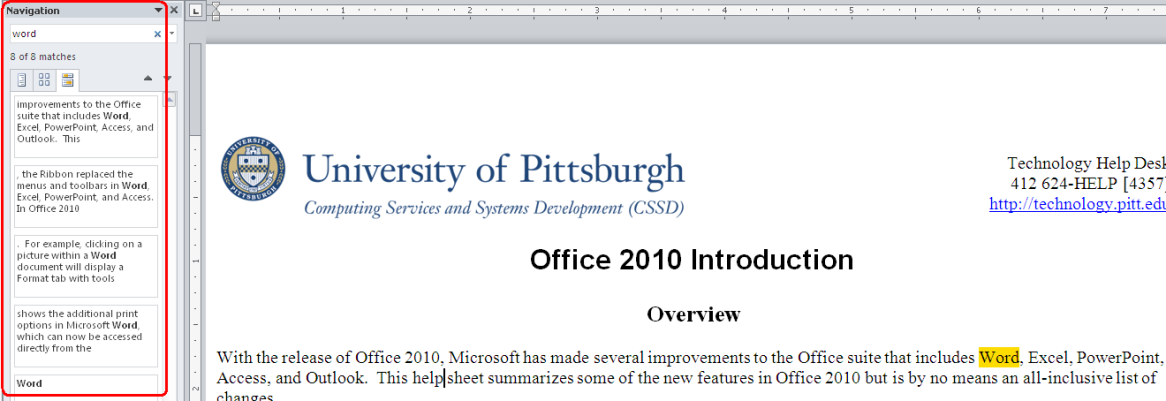This screenshot has width=1166, height=401.
Task: Switch to Browse headings tab
Action: tap(22, 80)
